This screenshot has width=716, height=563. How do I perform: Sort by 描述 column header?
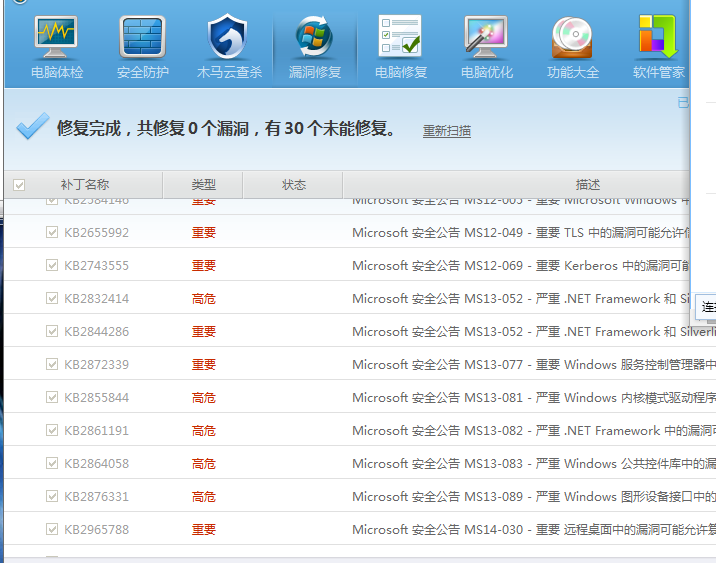(x=587, y=185)
